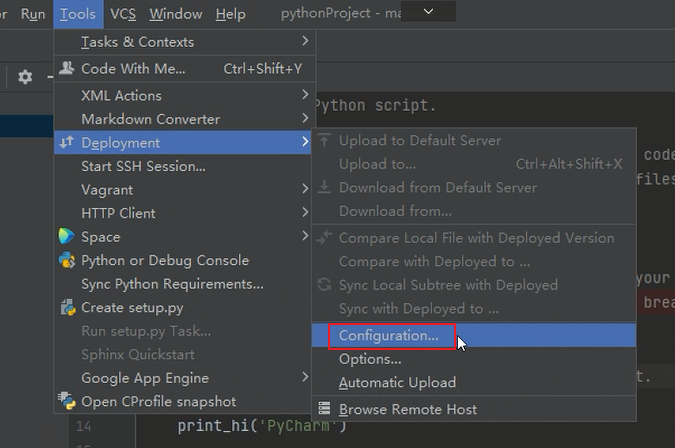Choose Code With Me... entry
The width and height of the screenshot is (675, 448).
pos(184,69)
